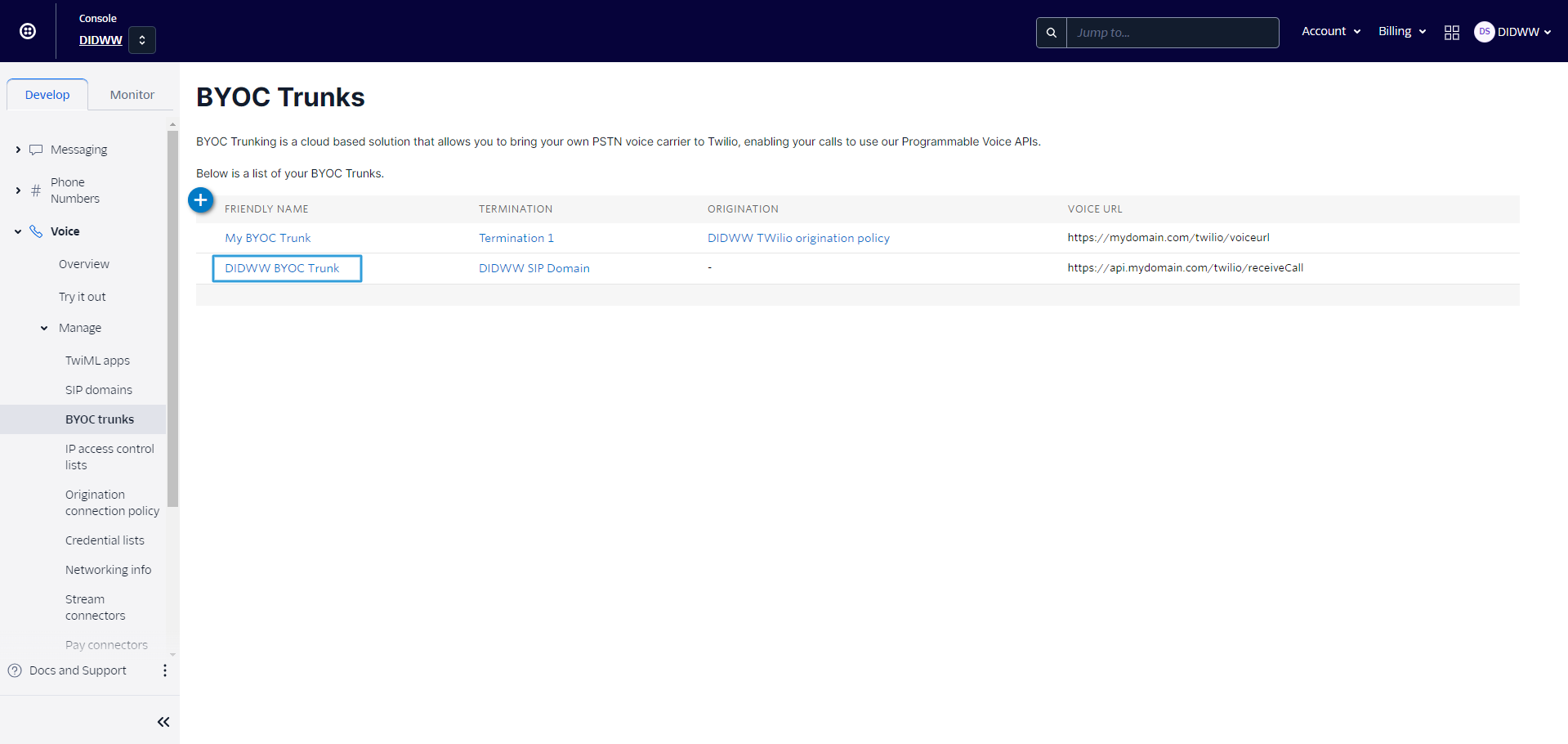Click the sidebar vertical scrollbar
Viewport: 1568px width, 744px height.
(172, 319)
